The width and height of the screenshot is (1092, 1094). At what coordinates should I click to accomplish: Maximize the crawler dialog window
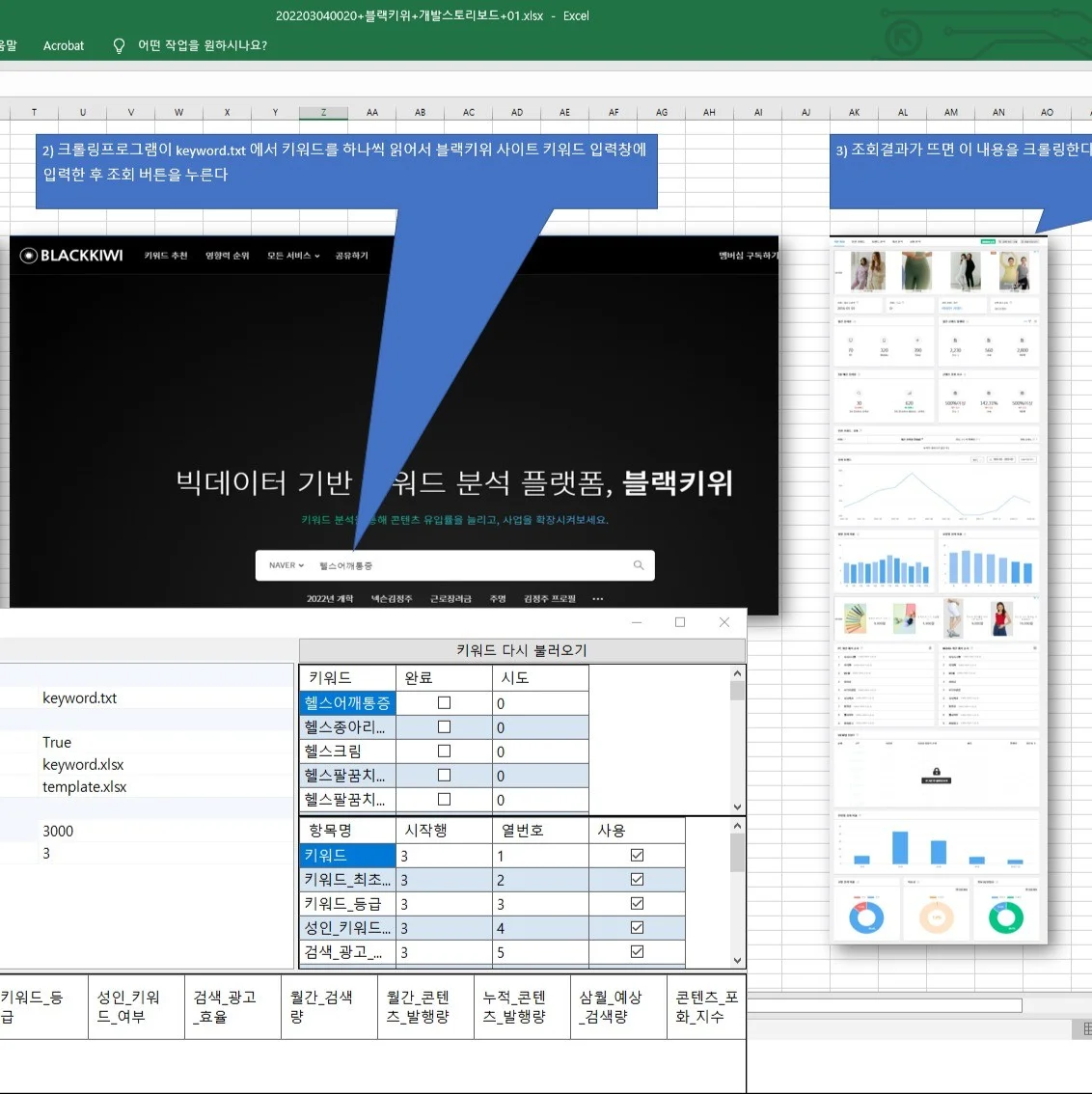680,622
